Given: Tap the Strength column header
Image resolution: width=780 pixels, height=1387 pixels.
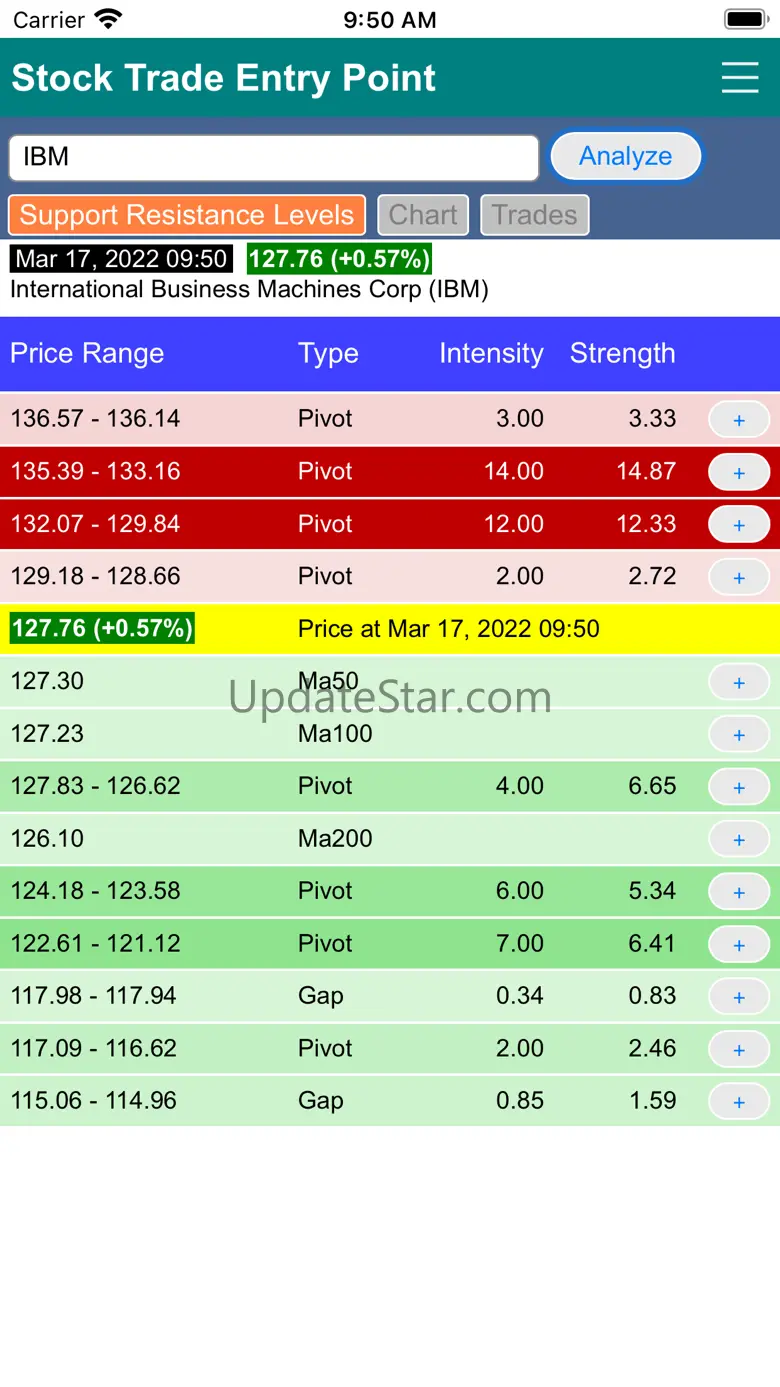Looking at the screenshot, I should [x=622, y=354].
